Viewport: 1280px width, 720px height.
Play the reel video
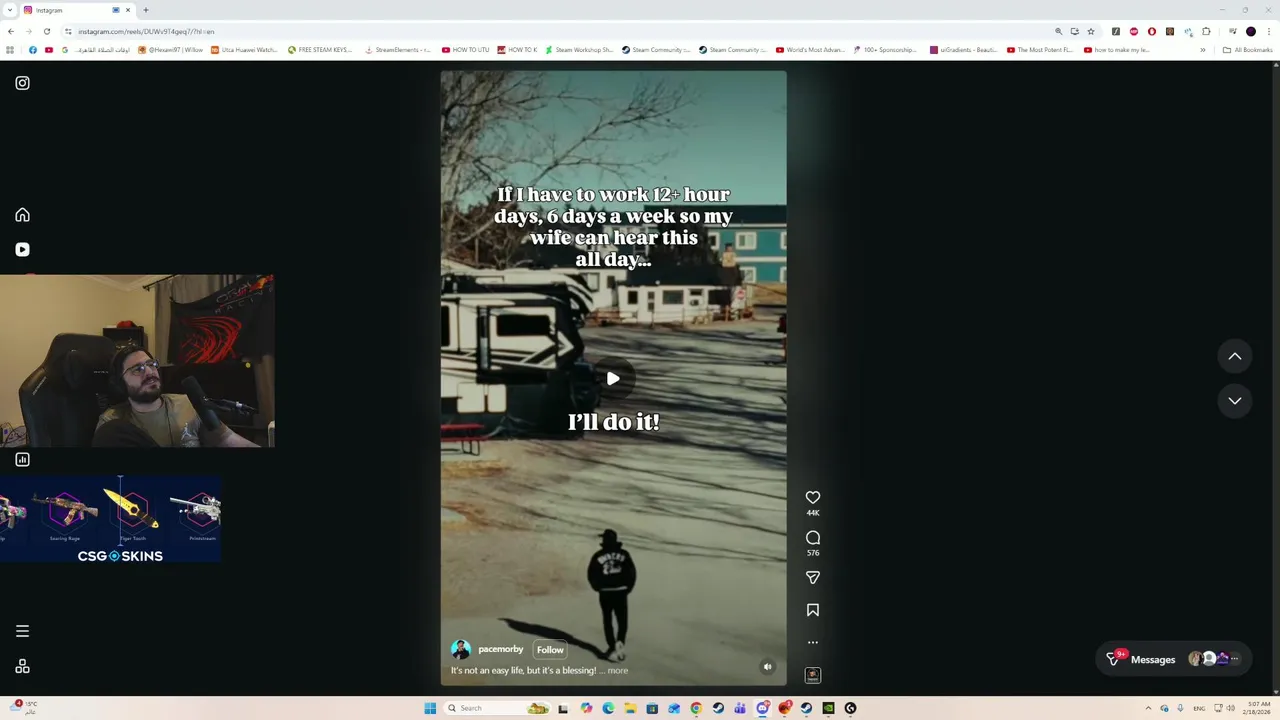(613, 378)
